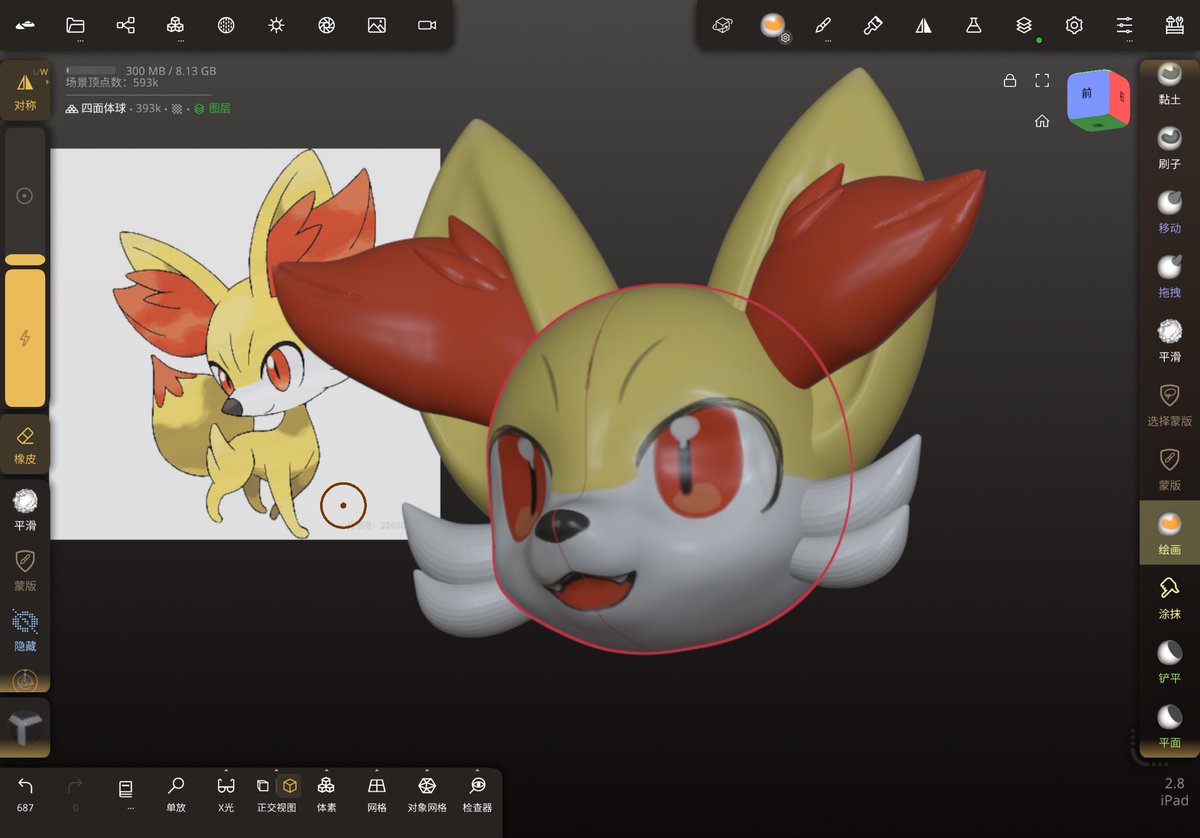Open the camera settings menu
This screenshot has width=1200, height=838.
(x=427, y=25)
